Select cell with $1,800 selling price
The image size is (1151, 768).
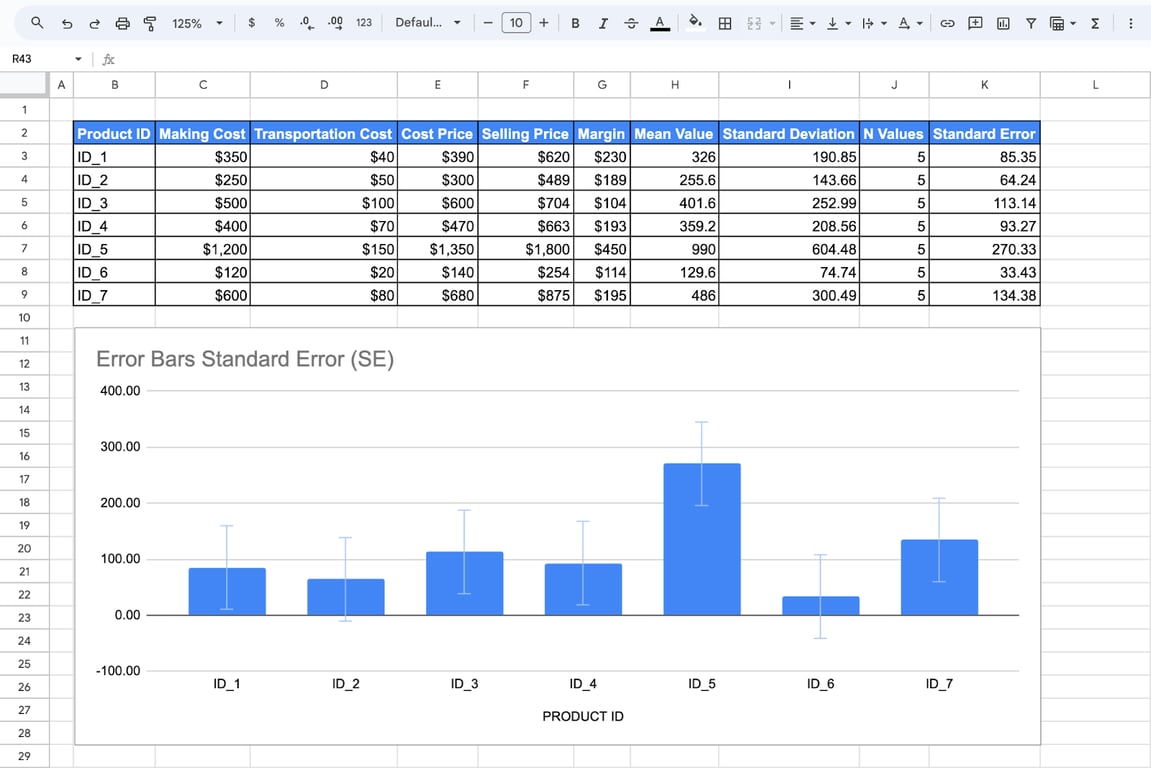(526, 249)
